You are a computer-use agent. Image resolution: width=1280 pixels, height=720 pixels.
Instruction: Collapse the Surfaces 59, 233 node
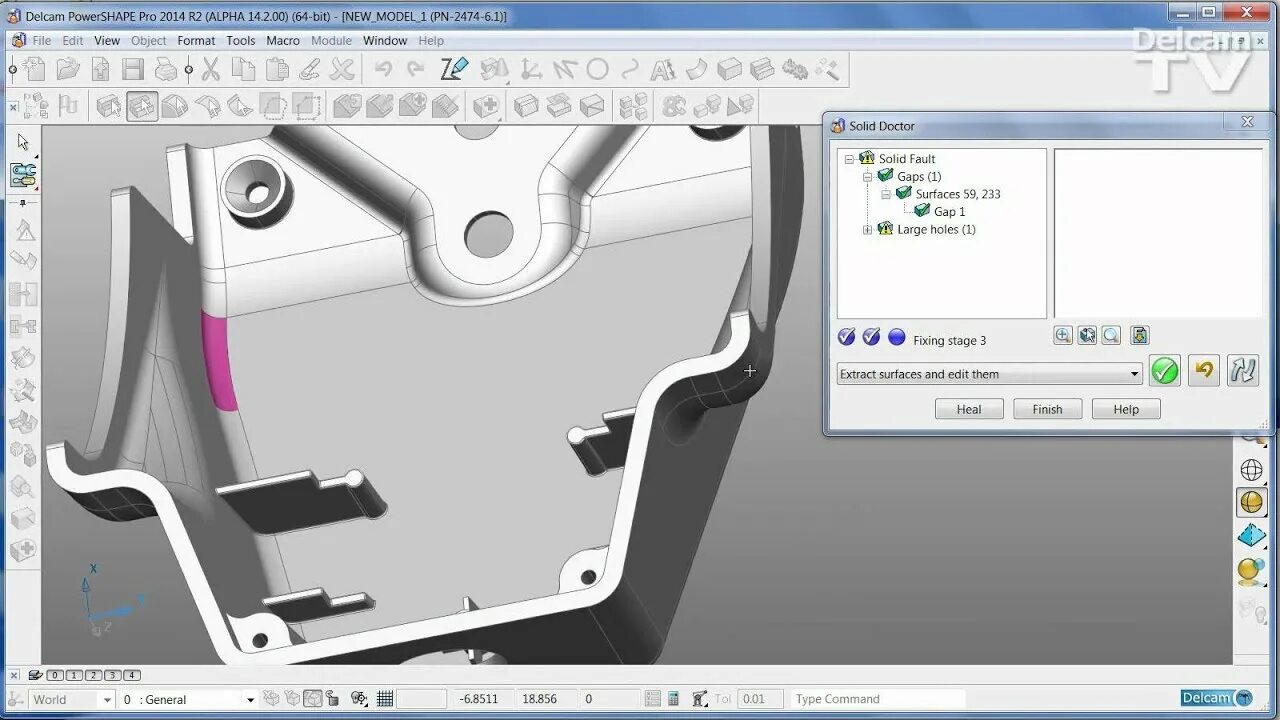(886, 194)
